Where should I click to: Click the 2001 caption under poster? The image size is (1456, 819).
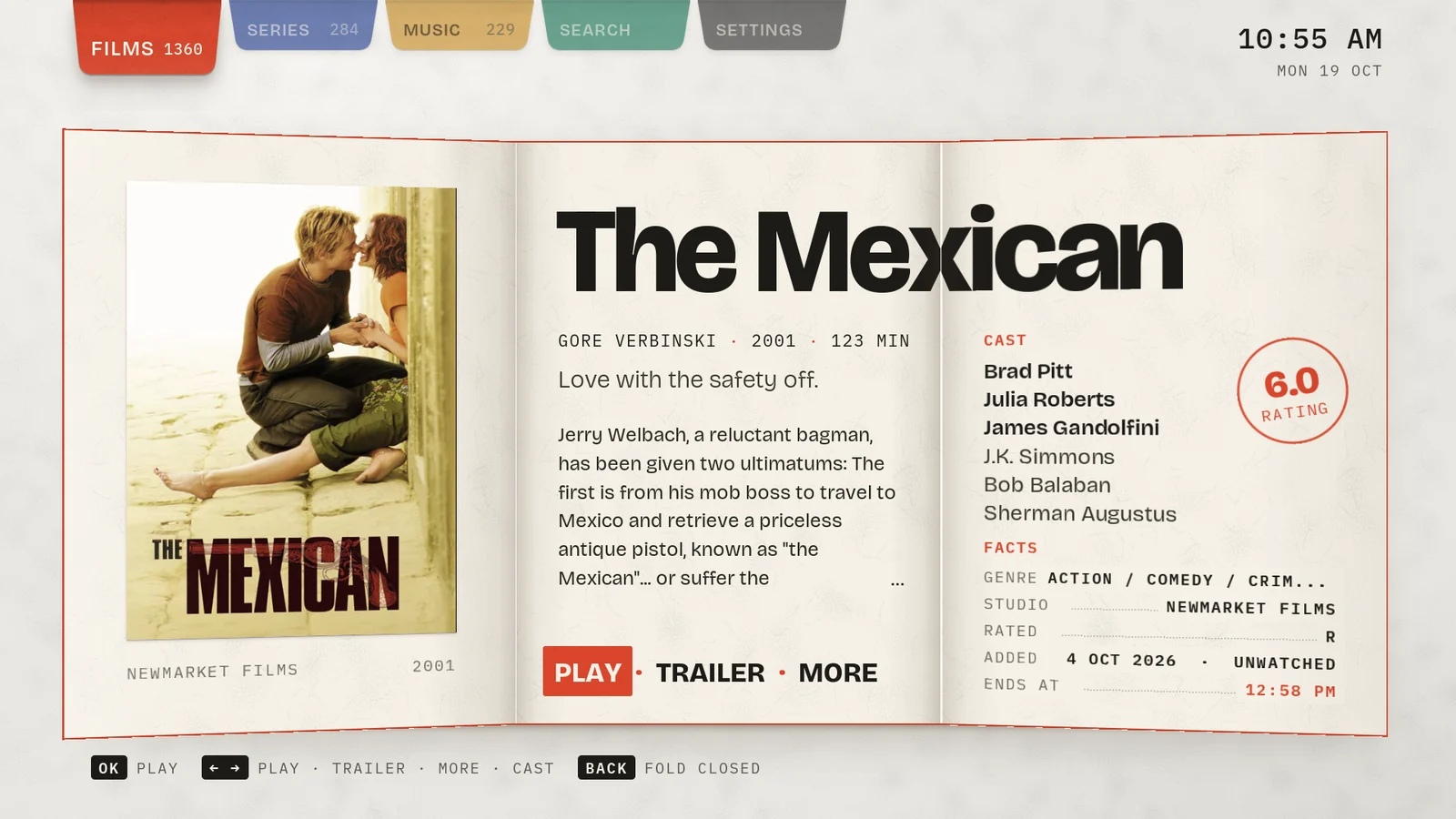point(433,666)
